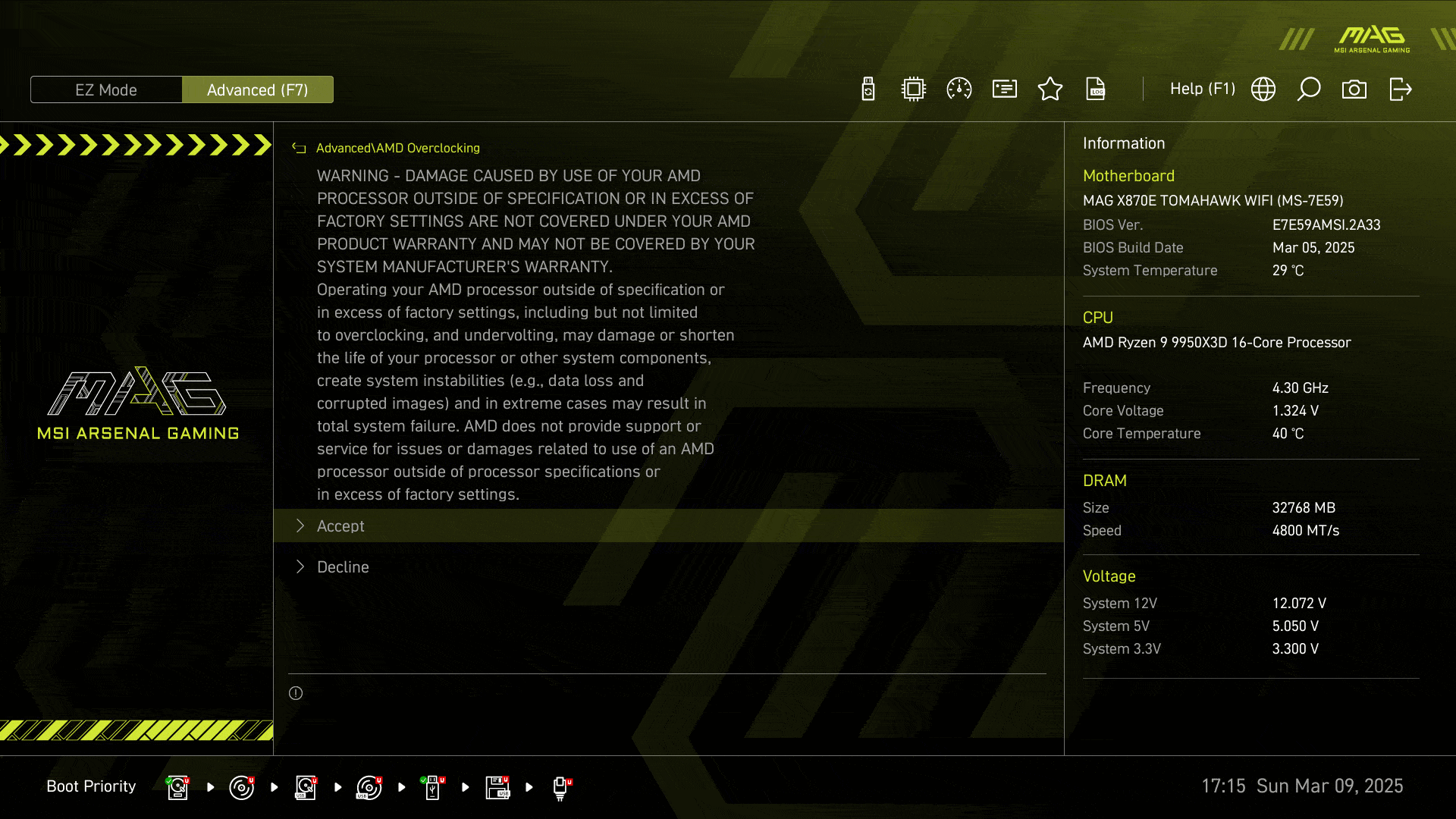Screen dimensions: 1456x819
Task: Click the 5.050 V System 5V value
Action: pos(1295,626)
